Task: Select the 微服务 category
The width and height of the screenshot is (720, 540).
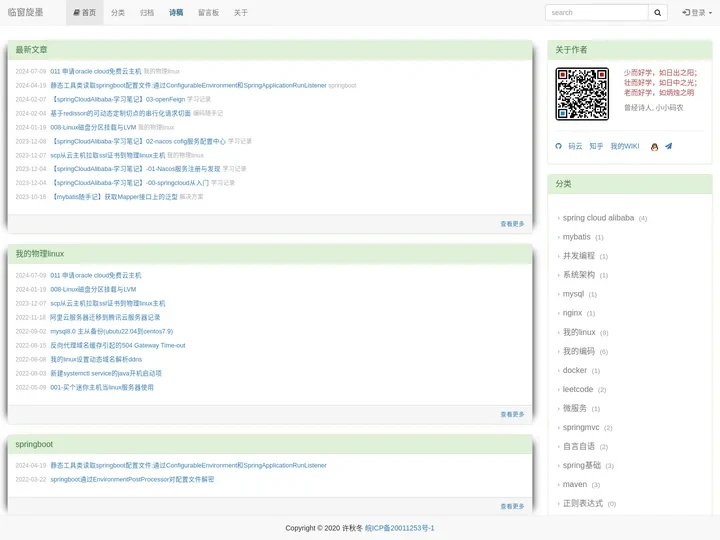Action: (x=574, y=408)
